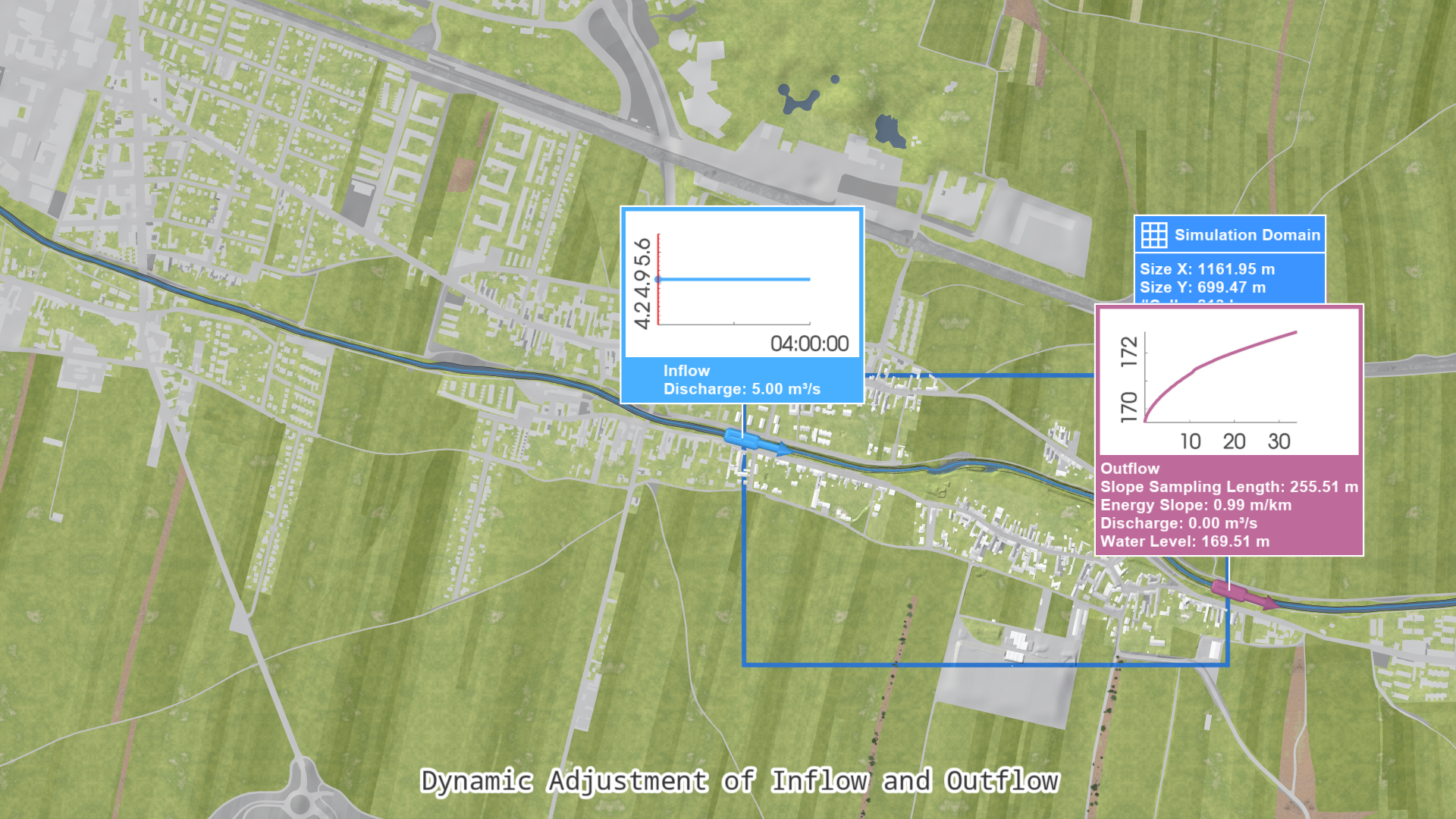
Task: Select the Simulation Domain header label
Action: [1247, 235]
